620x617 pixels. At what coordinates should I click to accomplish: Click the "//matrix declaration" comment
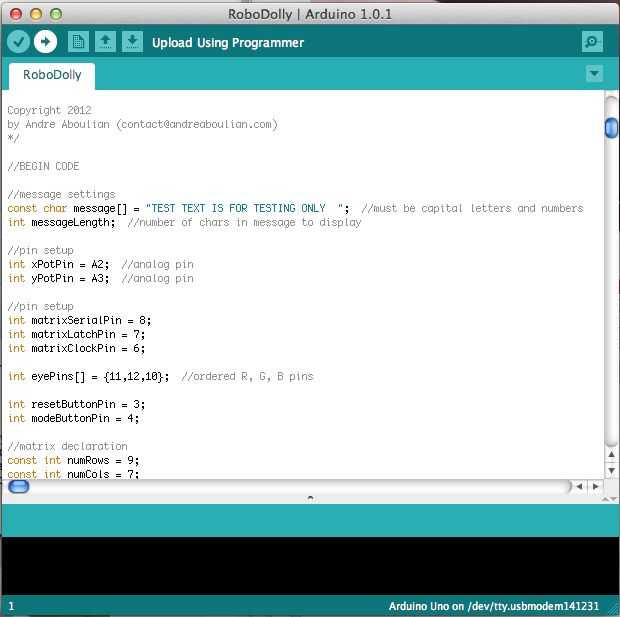[67, 447]
